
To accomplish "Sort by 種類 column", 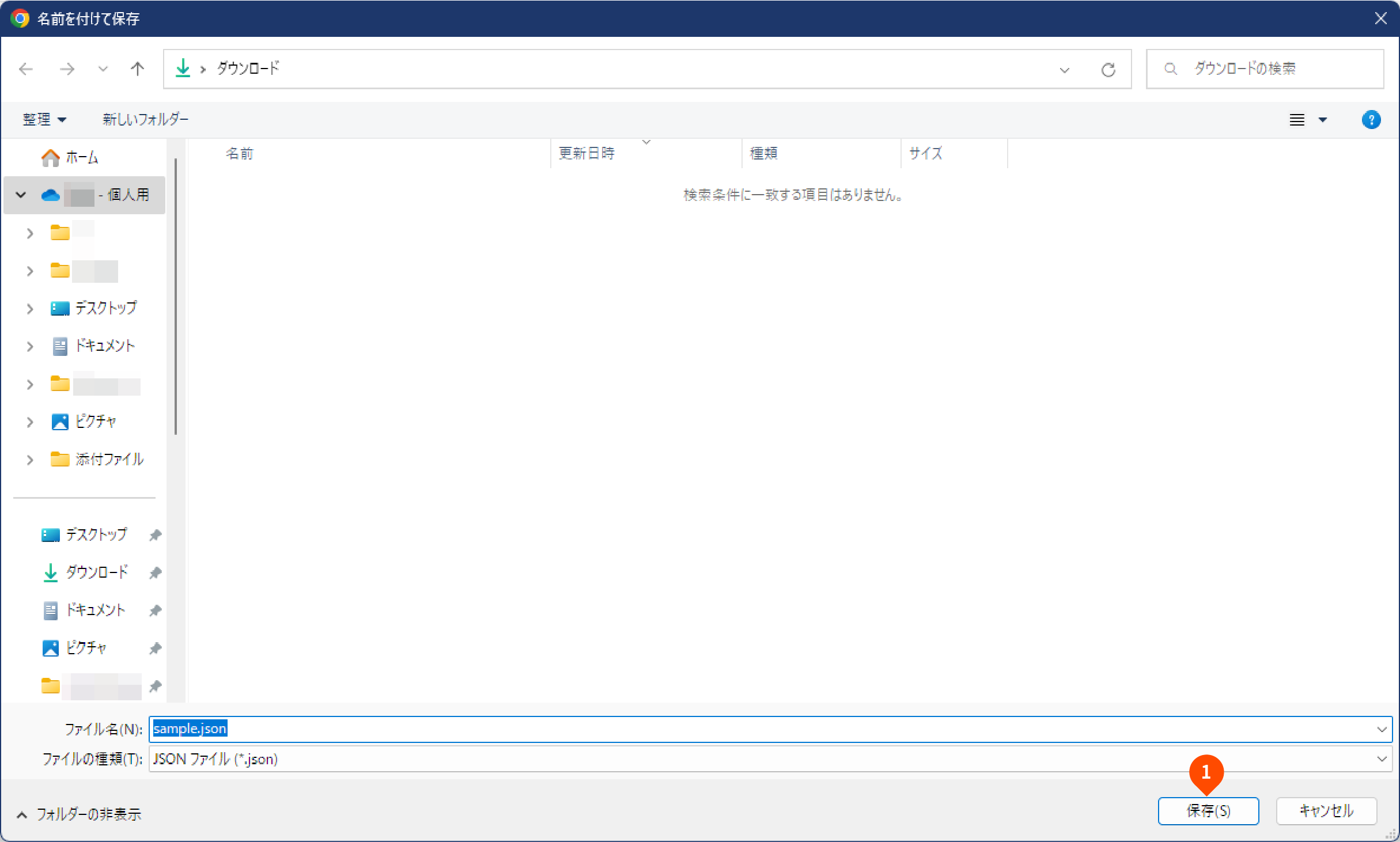I will 764,153.
